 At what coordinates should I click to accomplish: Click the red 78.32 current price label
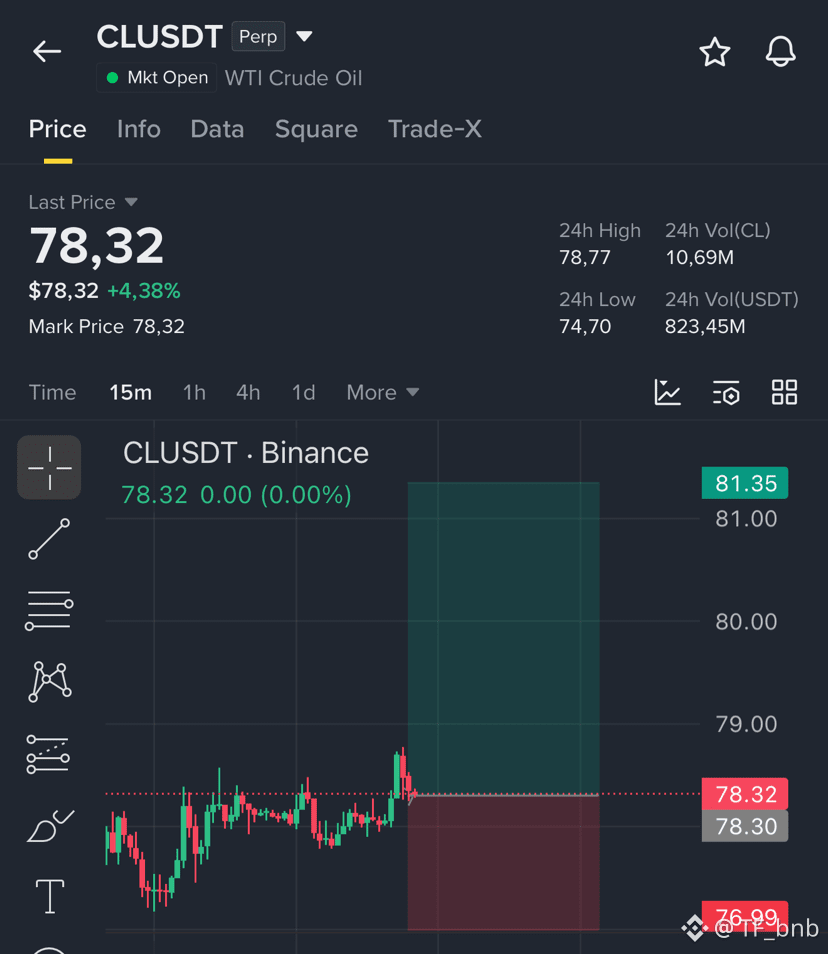tap(745, 794)
